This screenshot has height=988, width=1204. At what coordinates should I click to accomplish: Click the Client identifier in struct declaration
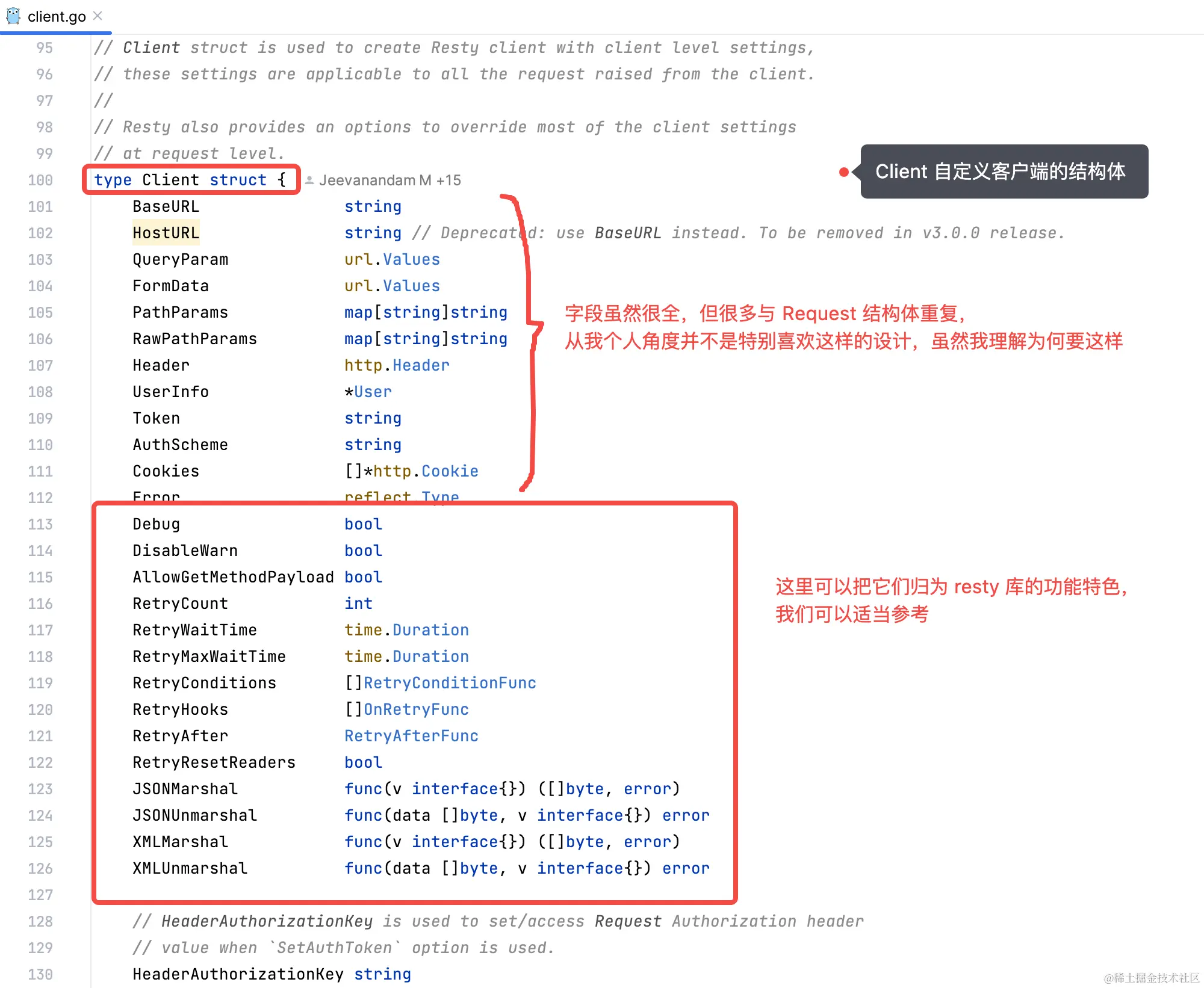171,180
